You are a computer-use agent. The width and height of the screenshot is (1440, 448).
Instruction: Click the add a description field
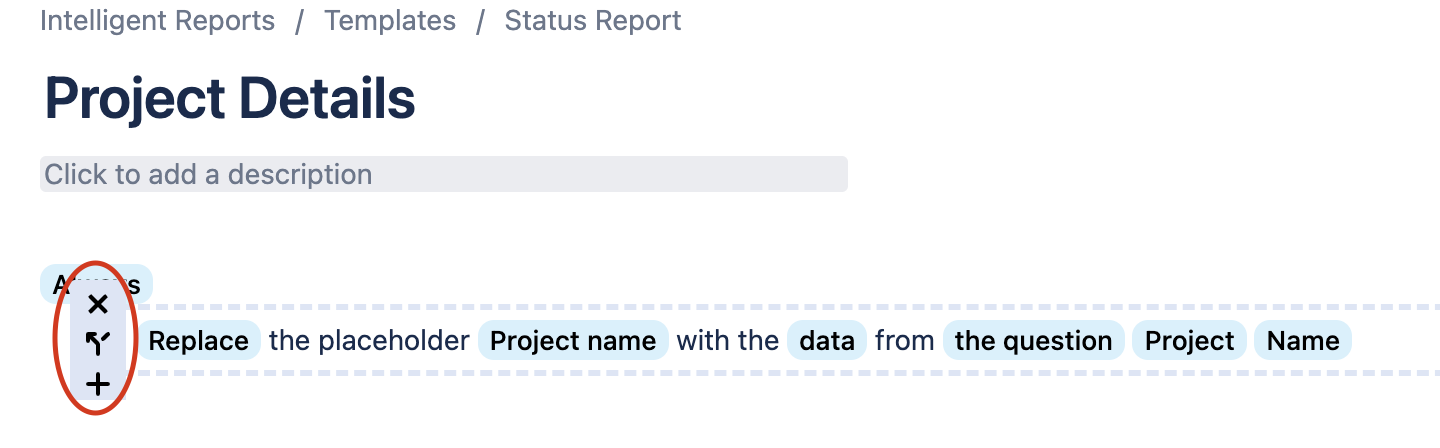coord(443,174)
